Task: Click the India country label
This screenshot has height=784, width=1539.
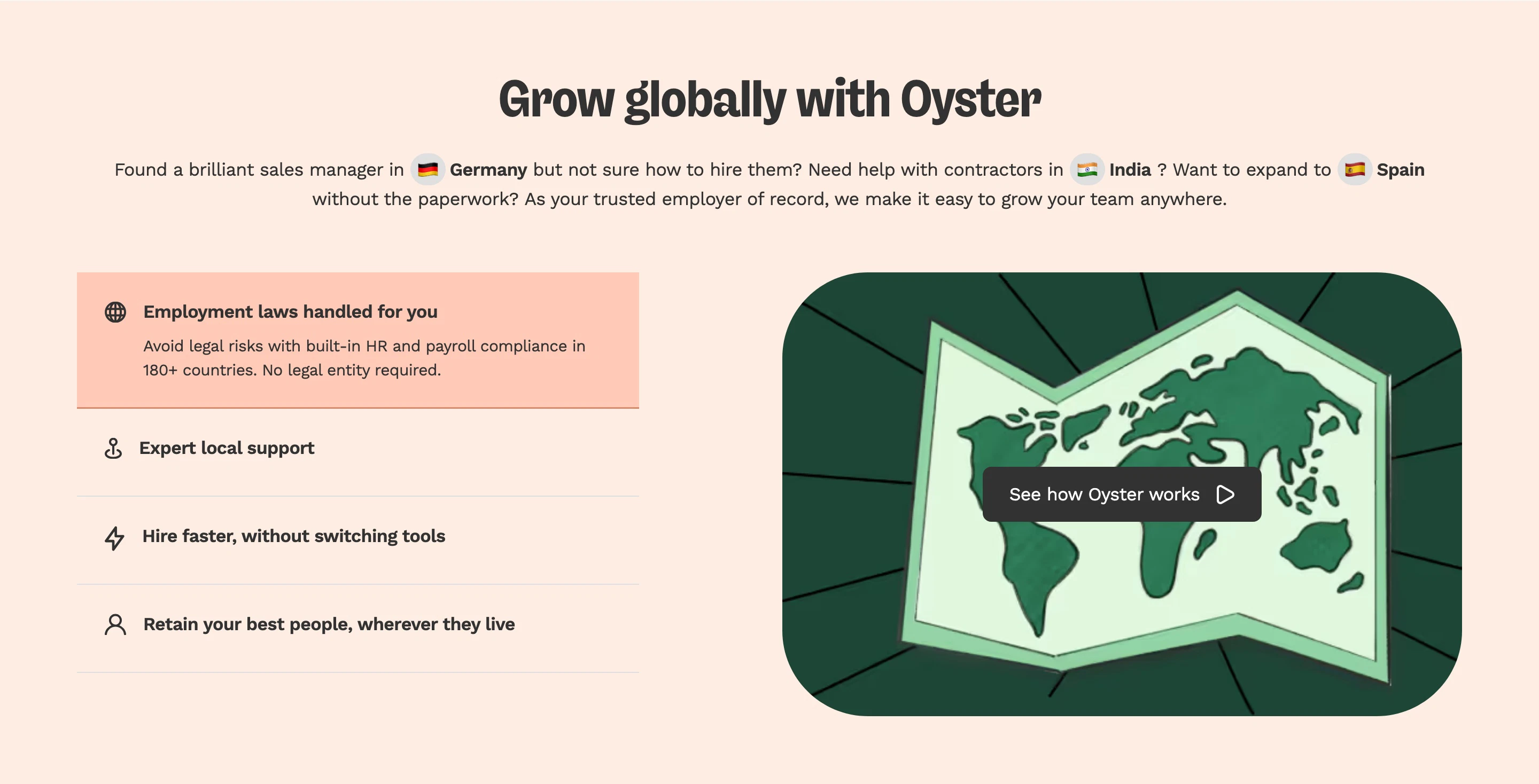Action: pos(1130,170)
